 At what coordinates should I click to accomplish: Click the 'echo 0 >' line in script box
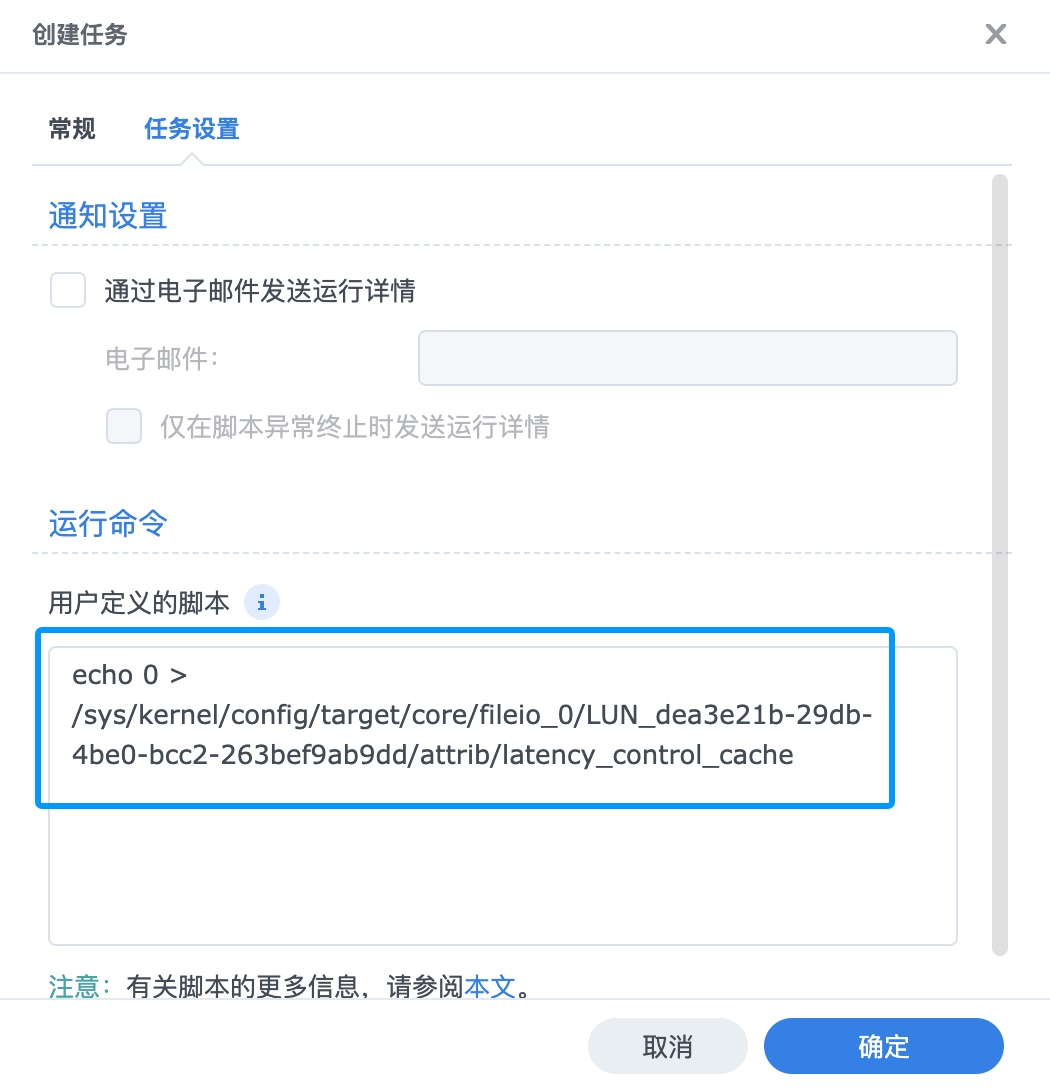click(x=130, y=675)
